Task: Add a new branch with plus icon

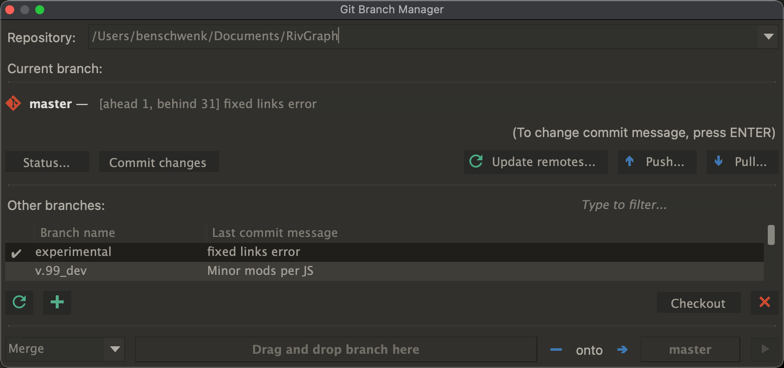Action: (x=57, y=302)
